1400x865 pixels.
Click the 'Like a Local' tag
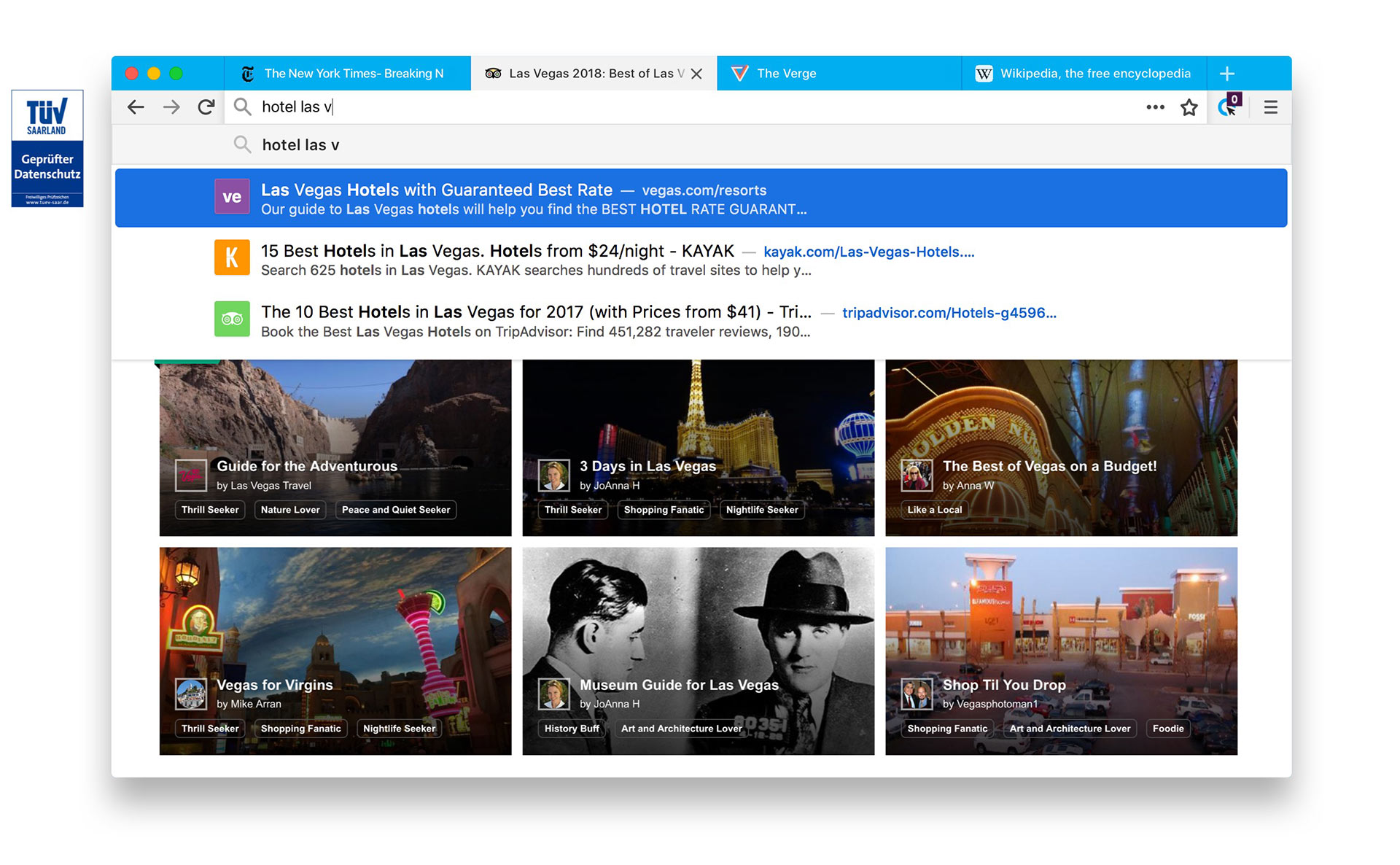click(x=935, y=510)
